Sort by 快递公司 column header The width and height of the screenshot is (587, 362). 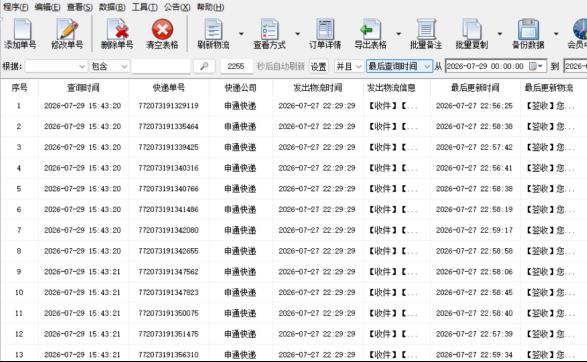pos(240,88)
